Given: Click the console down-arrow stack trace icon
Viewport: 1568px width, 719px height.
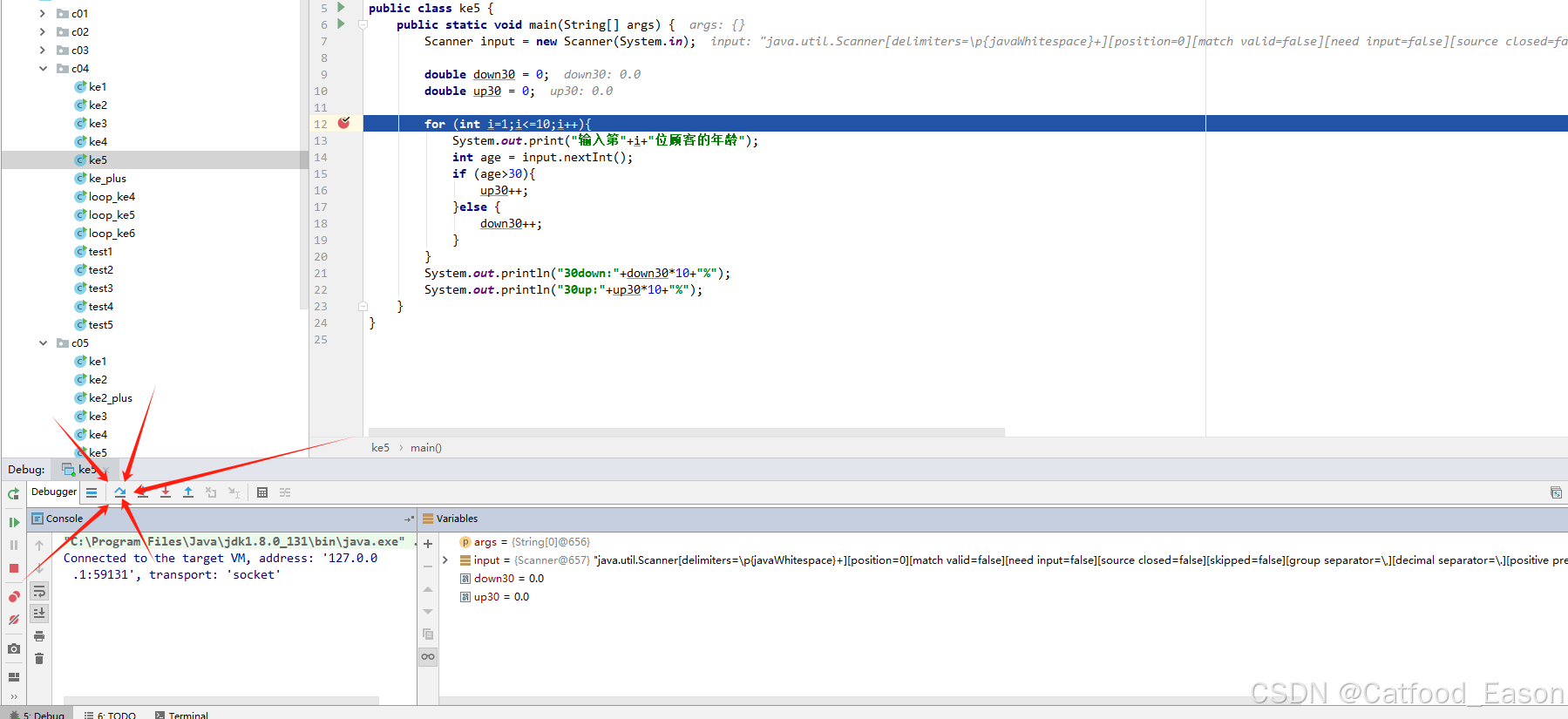Looking at the screenshot, I should coord(39,568).
